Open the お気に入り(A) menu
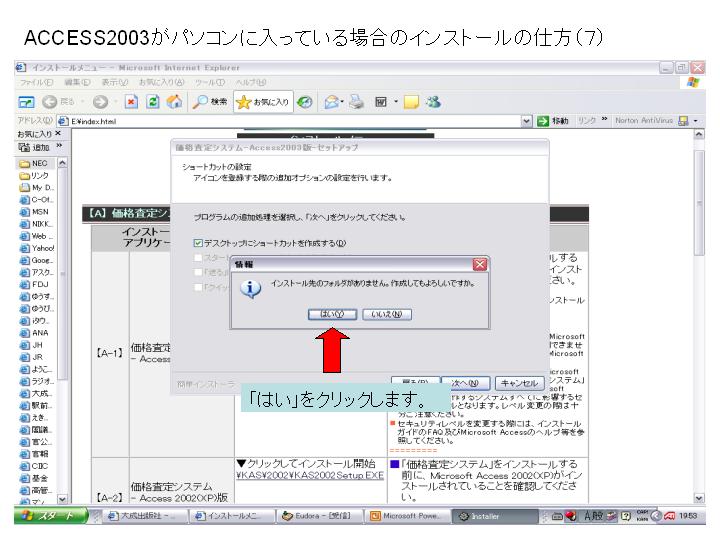The width and height of the screenshot is (720, 540). (162, 82)
